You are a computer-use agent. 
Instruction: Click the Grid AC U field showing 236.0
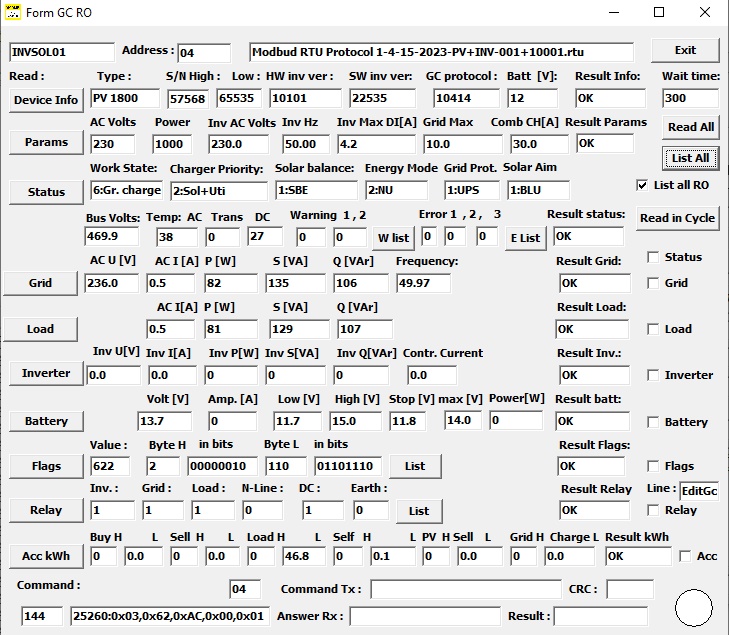pos(112,283)
